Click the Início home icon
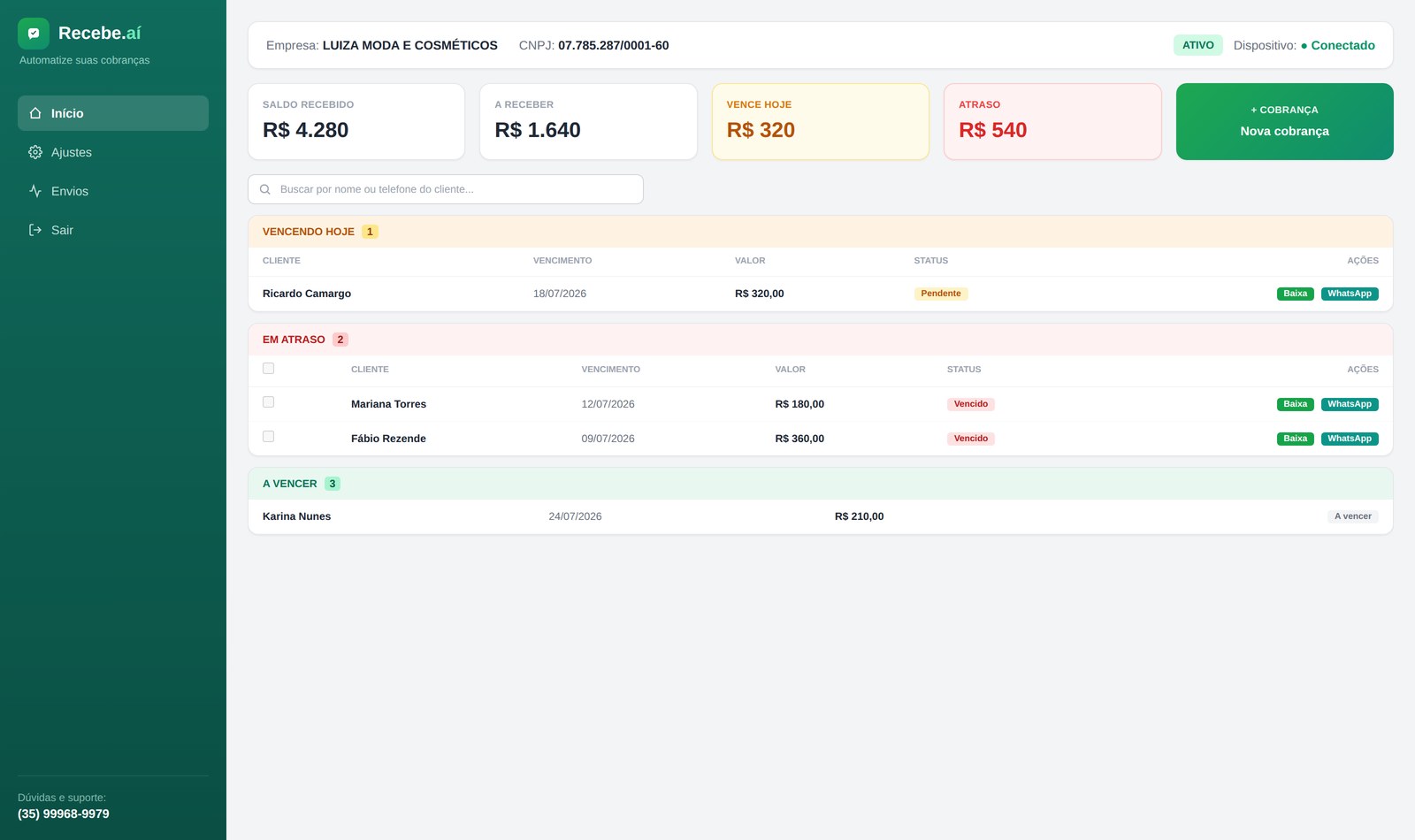The height and width of the screenshot is (840, 1415). click(x=35, y=113)
